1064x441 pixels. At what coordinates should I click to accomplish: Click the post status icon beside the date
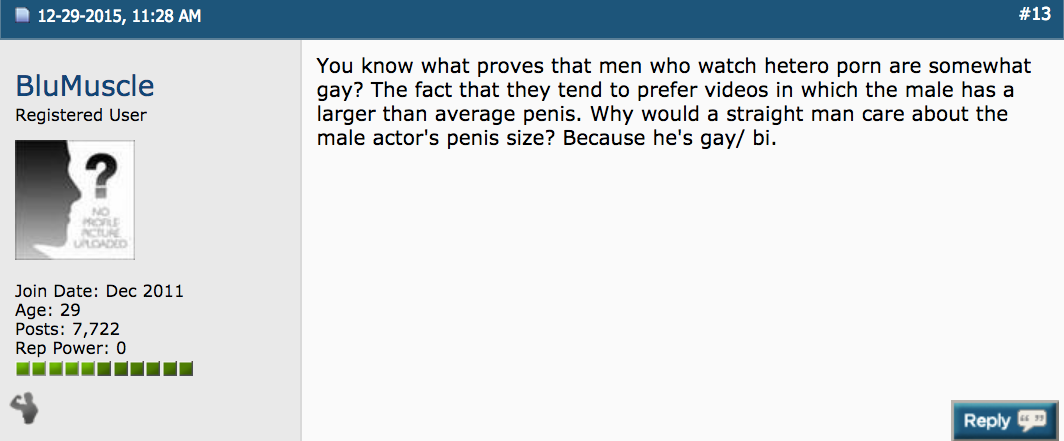(x=22, y=16)
